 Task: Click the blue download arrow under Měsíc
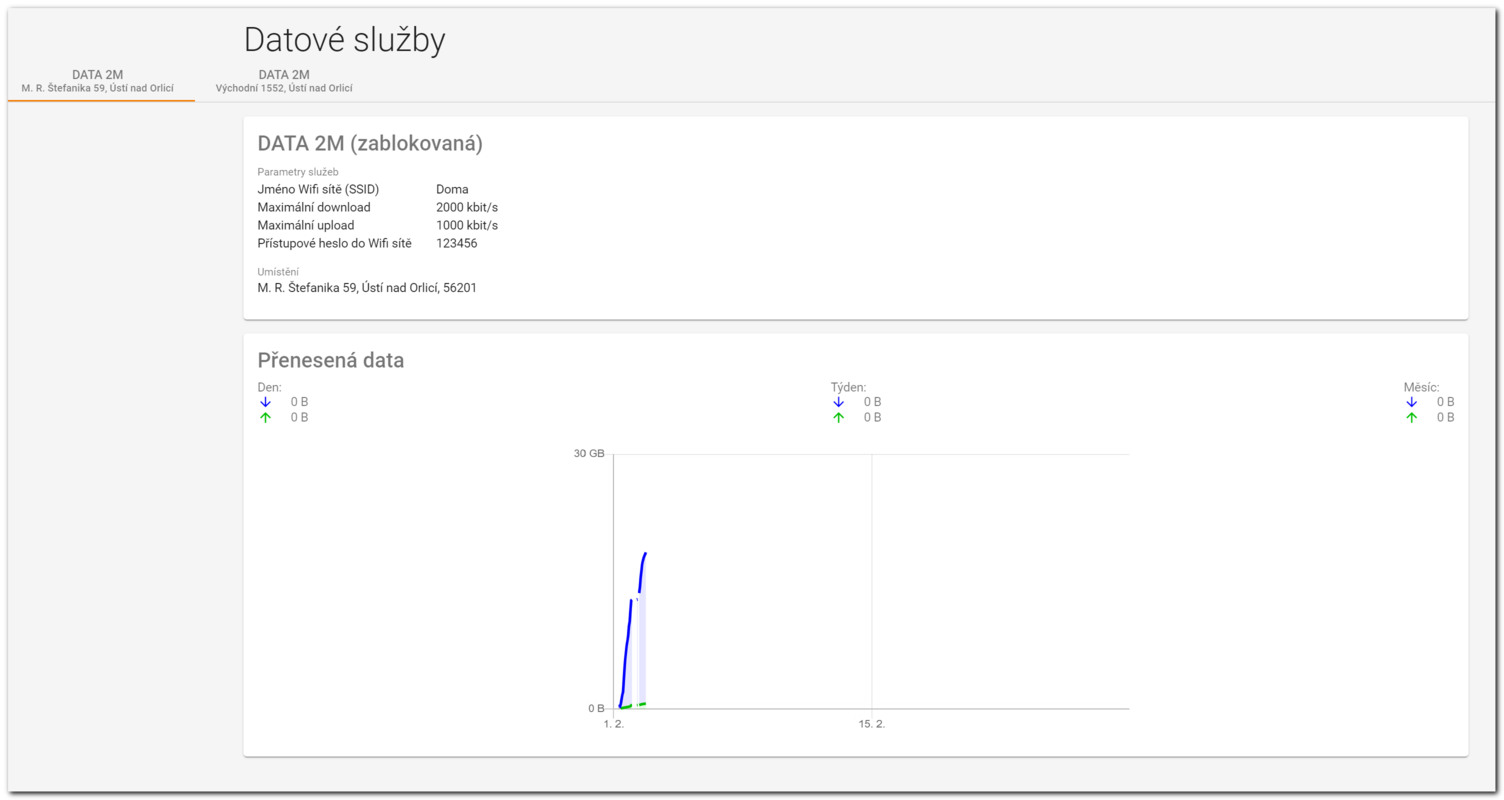[1411, 402]
